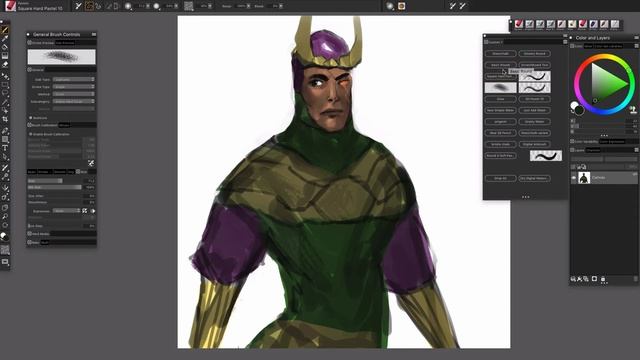Click the Real 2B Pencil button

tap(500, 133)
